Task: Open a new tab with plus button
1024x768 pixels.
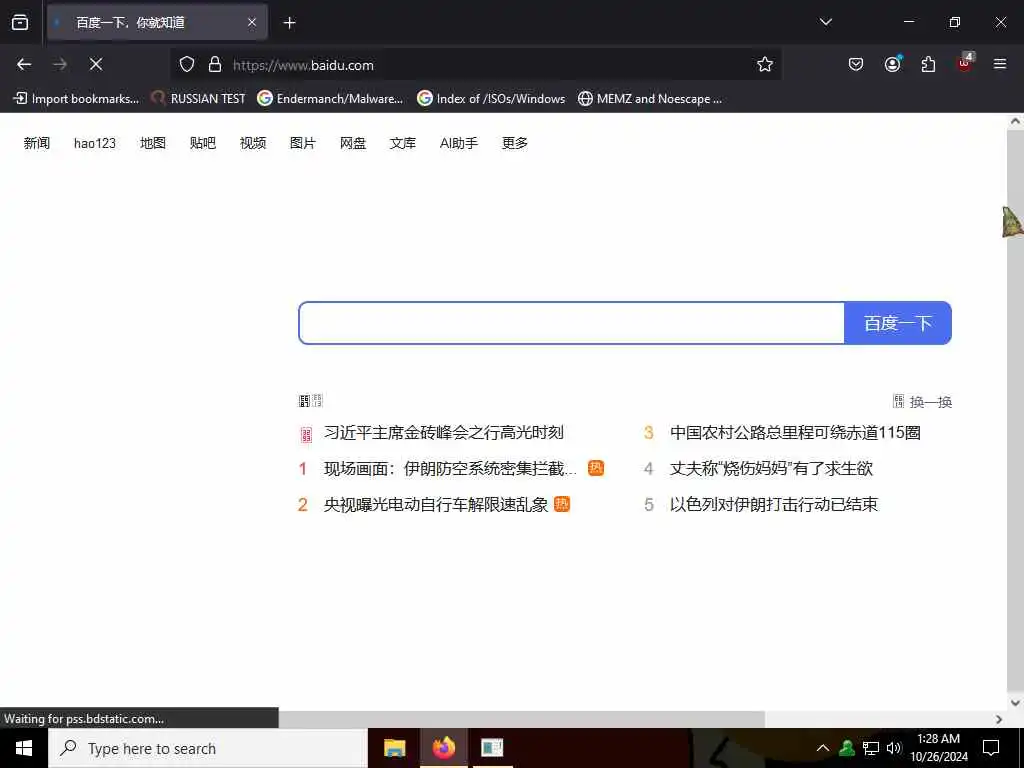Action: pyautogui.click(x=289, y=23)
